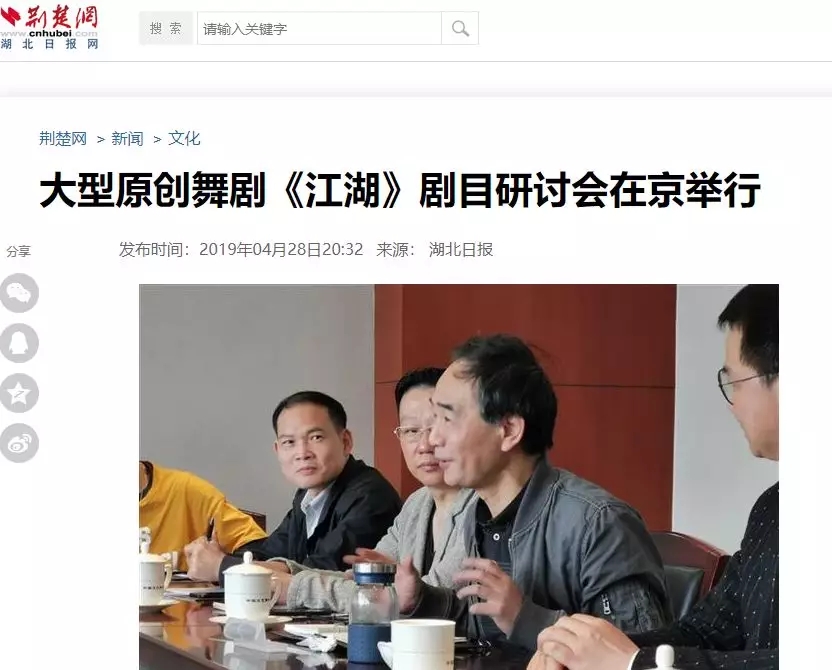Share article via WeChat icon

pyautogui.click(x=19, y=293)
